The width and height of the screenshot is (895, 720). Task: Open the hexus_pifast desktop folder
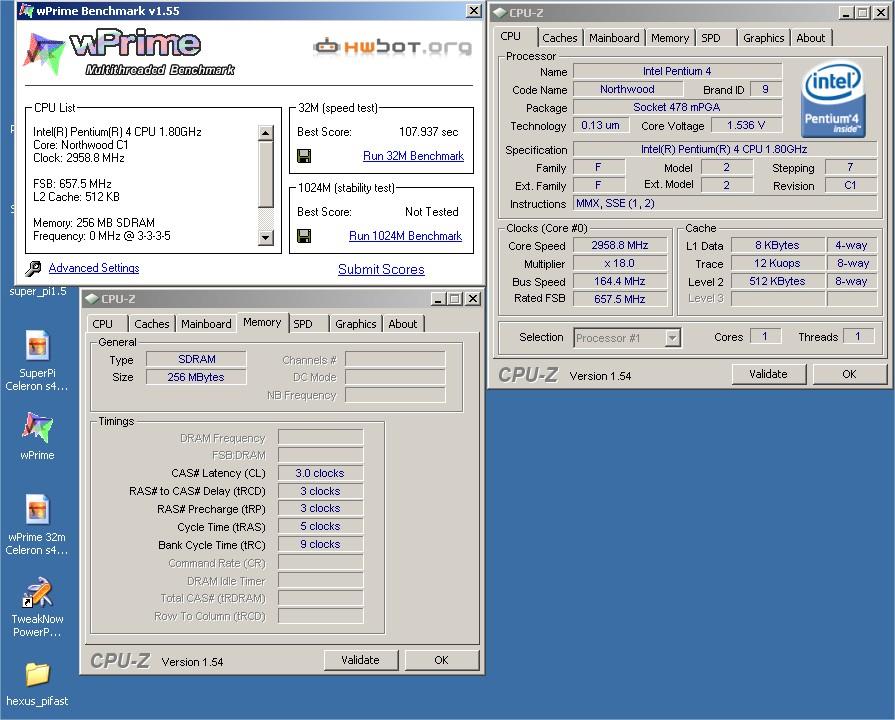click(37, 684)
